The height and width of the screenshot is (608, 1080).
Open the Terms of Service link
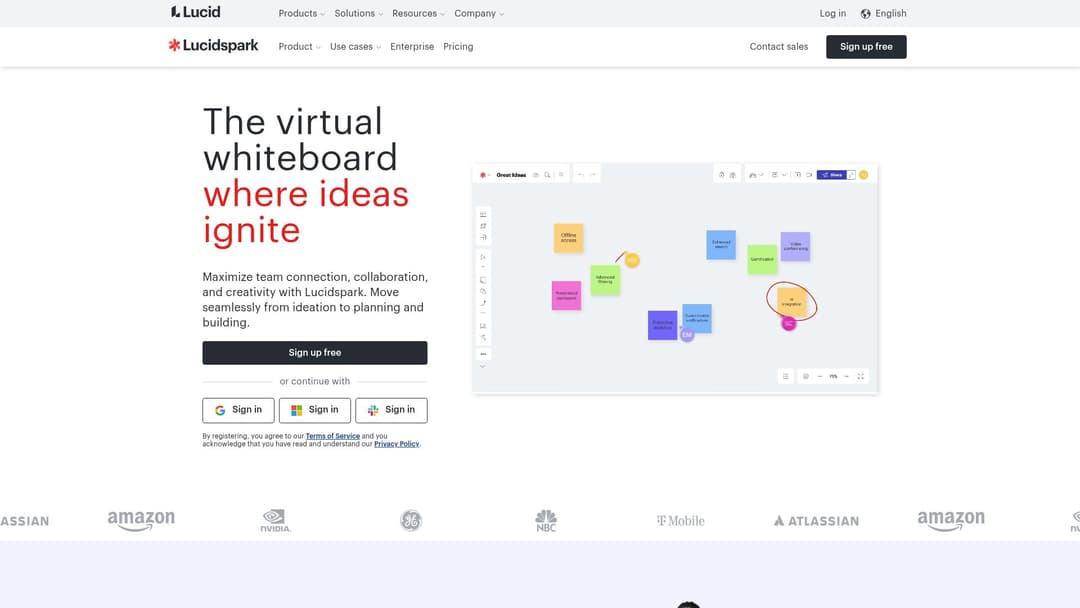333,436
